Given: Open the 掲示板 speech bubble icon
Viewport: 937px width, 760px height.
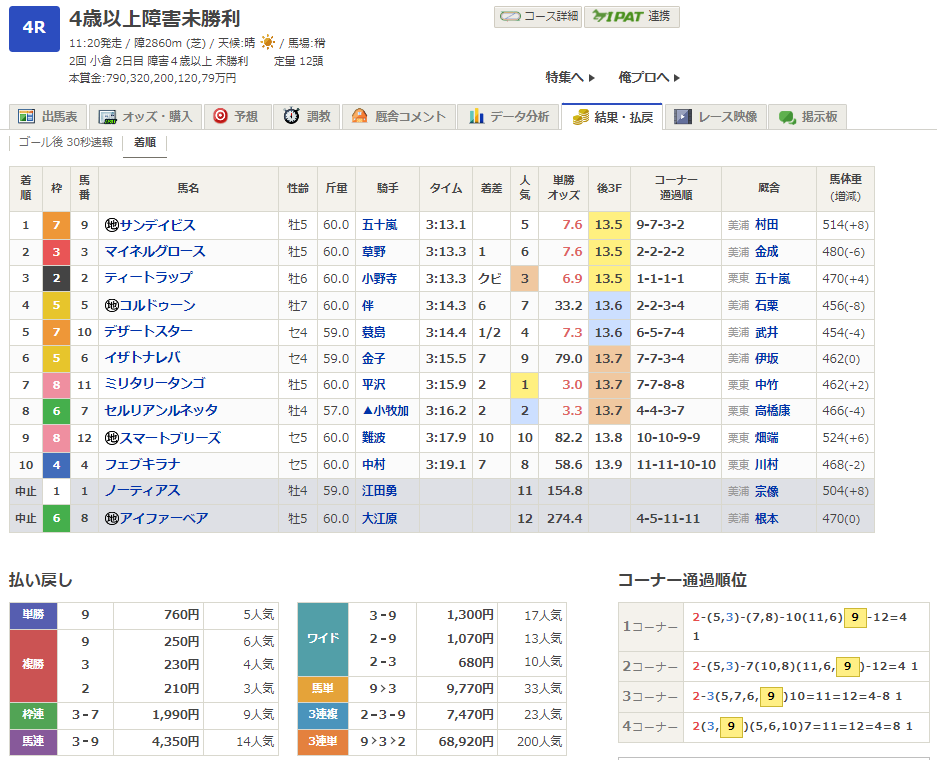Looking at the screenshot, I should pos(787,117).
